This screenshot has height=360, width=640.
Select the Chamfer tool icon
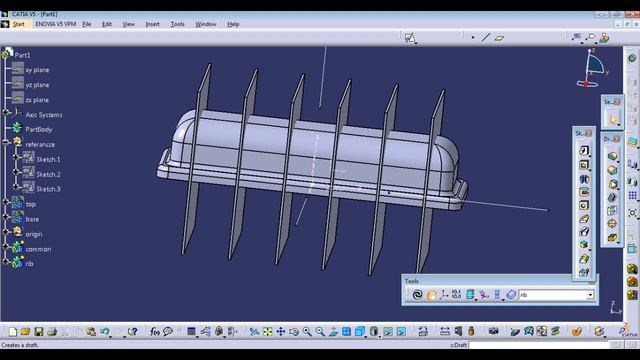pos(612,170)
